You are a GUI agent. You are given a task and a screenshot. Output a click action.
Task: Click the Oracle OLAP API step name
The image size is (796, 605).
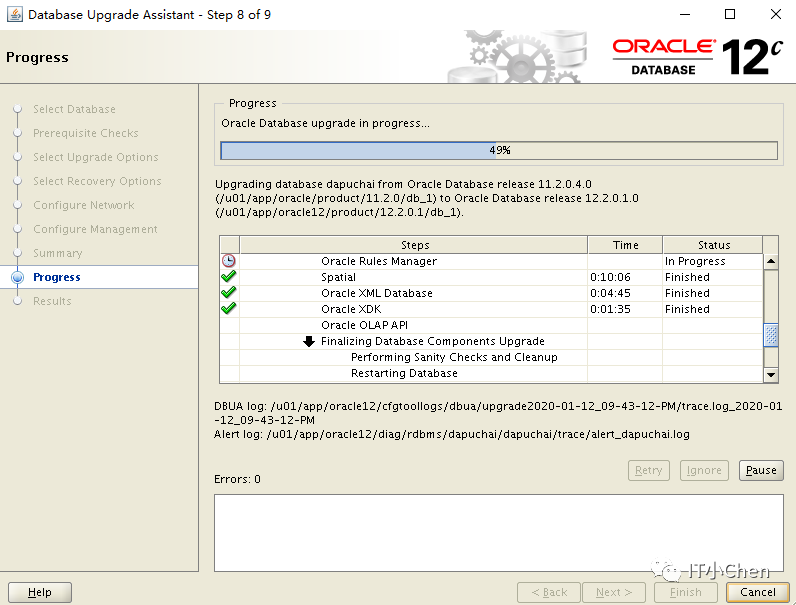click(x=364, y=325)
